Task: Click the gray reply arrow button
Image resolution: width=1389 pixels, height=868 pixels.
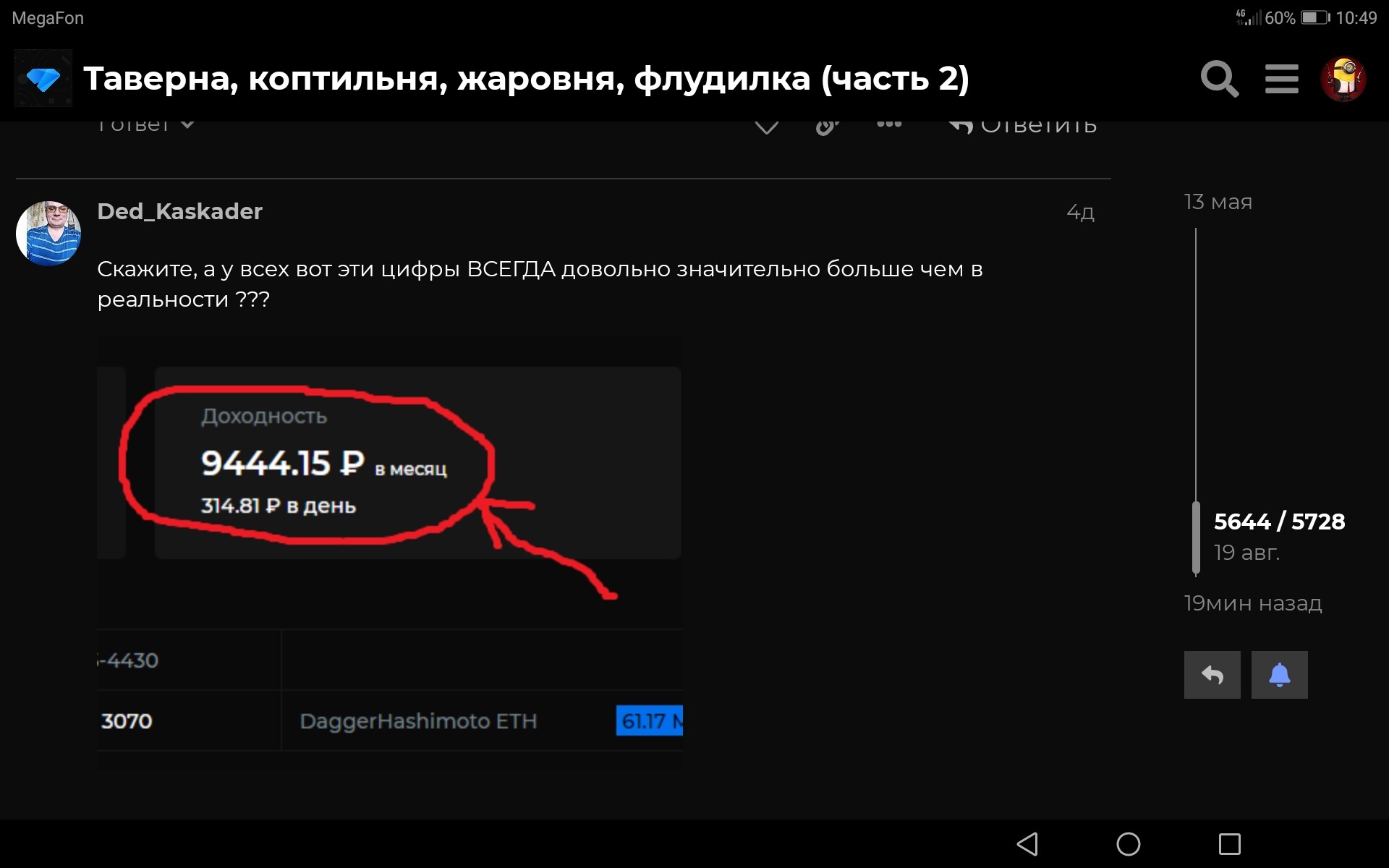Action: (1212, 675)
